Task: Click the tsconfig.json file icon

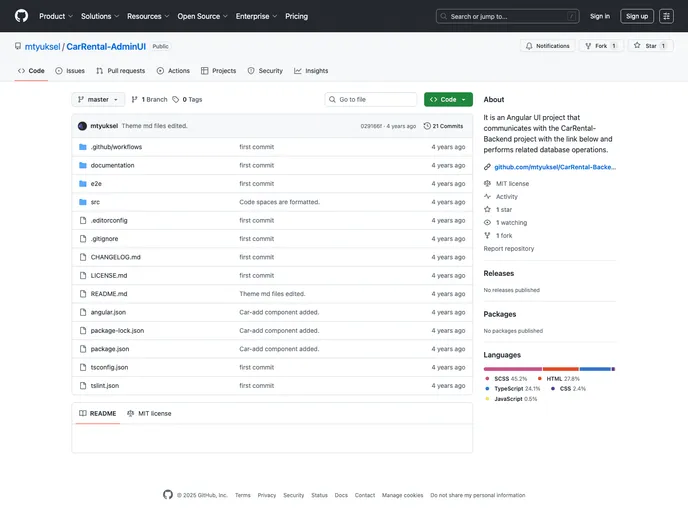Action: coord(82,367)
